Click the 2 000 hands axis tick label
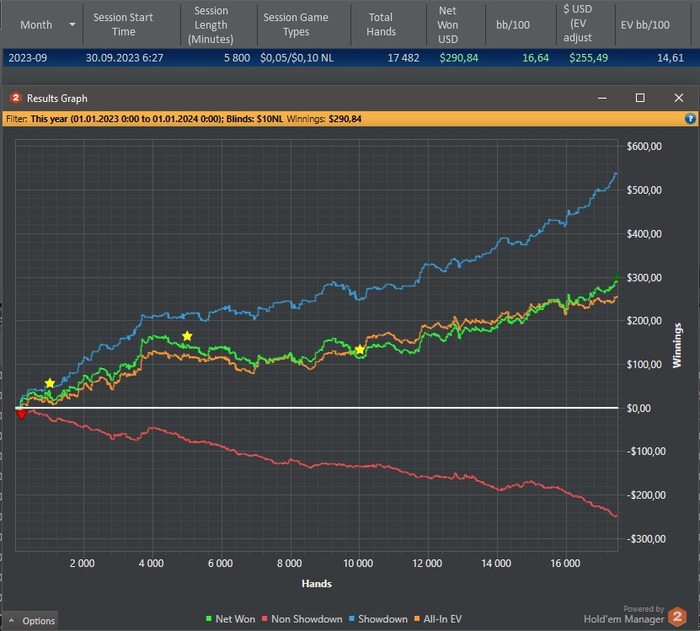Viewport: 700px width, 631px height. (x=82, y=563)
